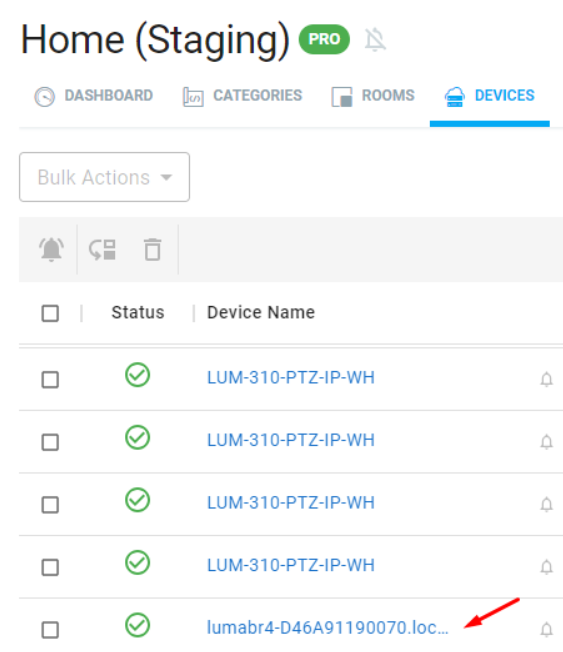
Task: Click the Device Name column header
Action: tap(261, 312)
